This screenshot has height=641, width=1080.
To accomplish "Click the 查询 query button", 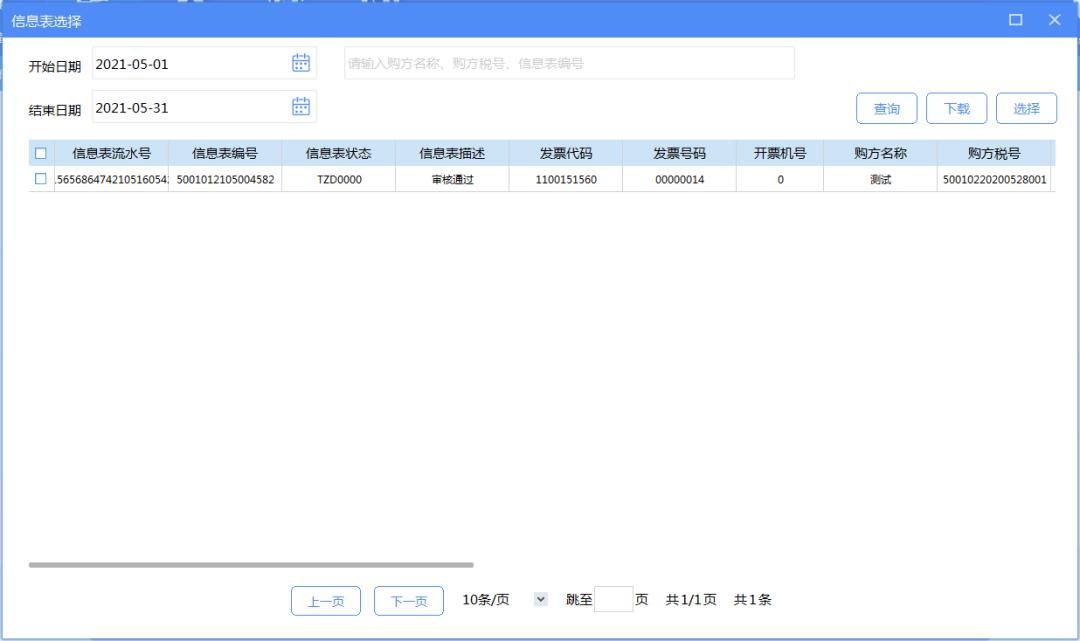I will (886, 108).
